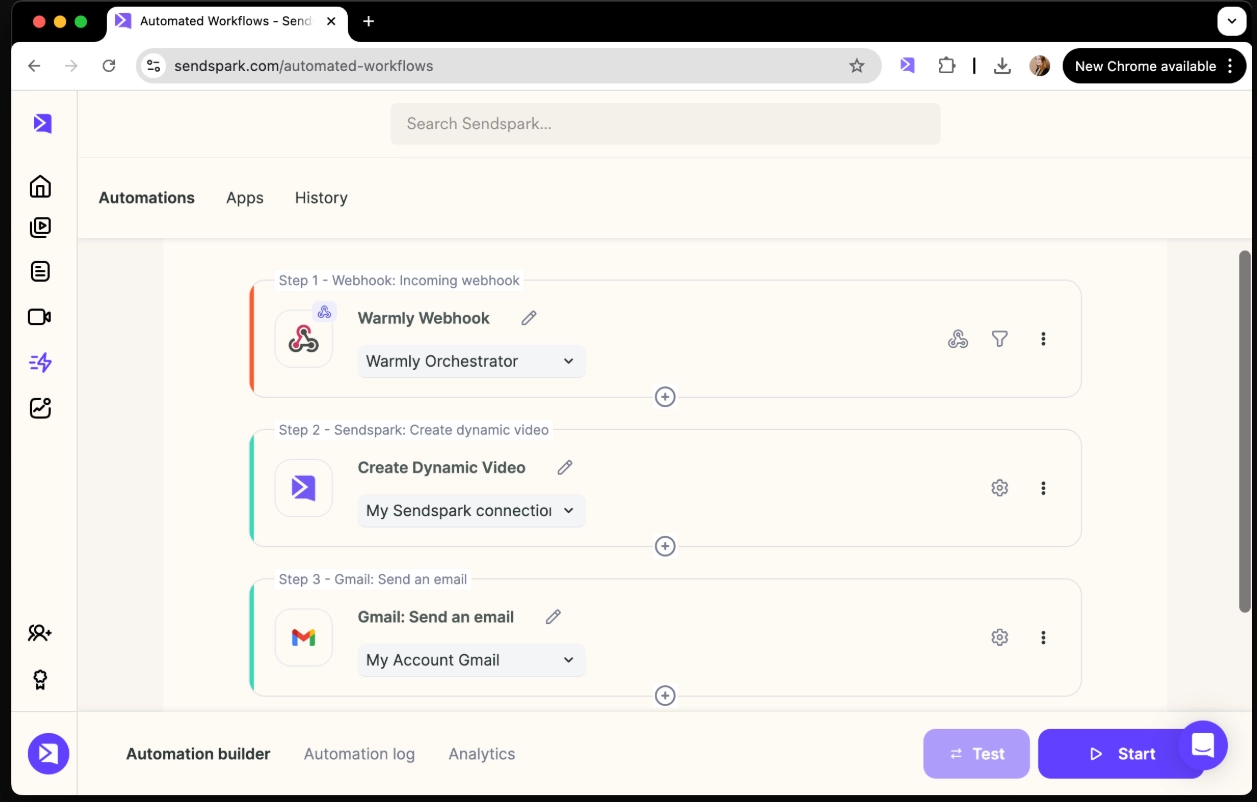The height and width of the screenshot is (802, 1257).
Task: Select the Automation builder tab
Action: (198, 754)
